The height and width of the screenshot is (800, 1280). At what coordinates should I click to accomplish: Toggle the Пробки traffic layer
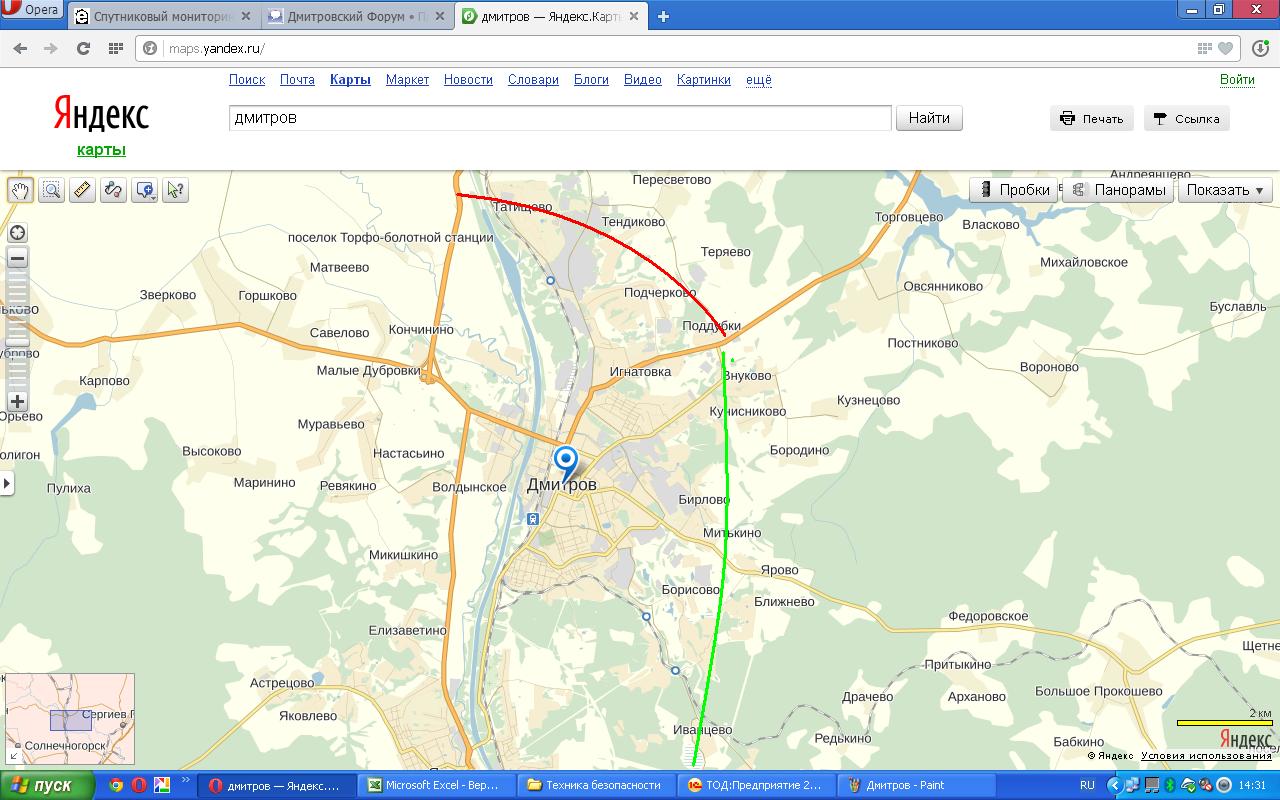pos(1013,190)
